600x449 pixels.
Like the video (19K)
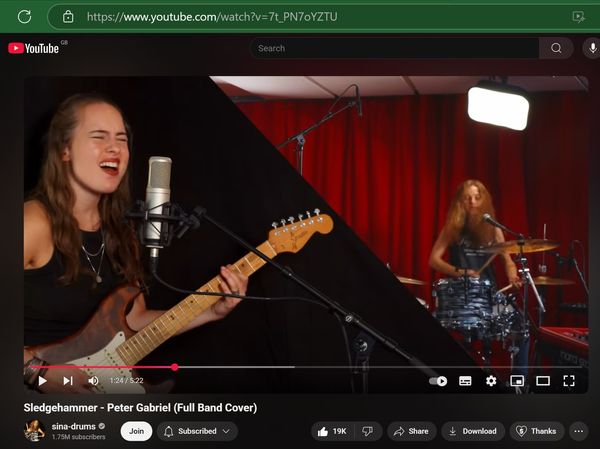332,431
